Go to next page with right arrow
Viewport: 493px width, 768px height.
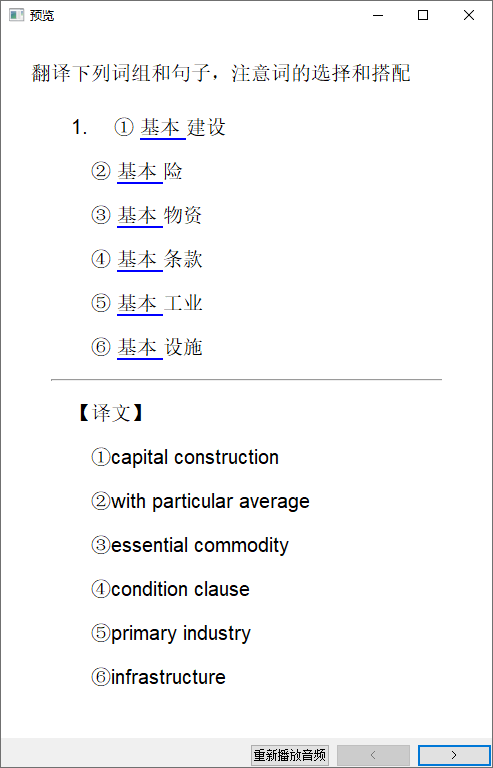click(454, 755)
